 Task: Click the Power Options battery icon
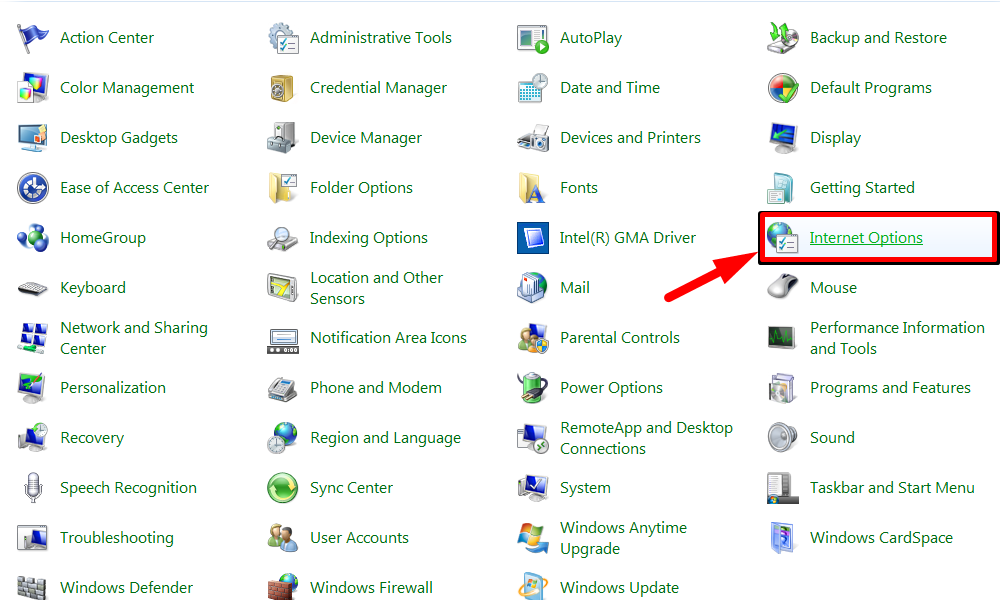[533, 388]
